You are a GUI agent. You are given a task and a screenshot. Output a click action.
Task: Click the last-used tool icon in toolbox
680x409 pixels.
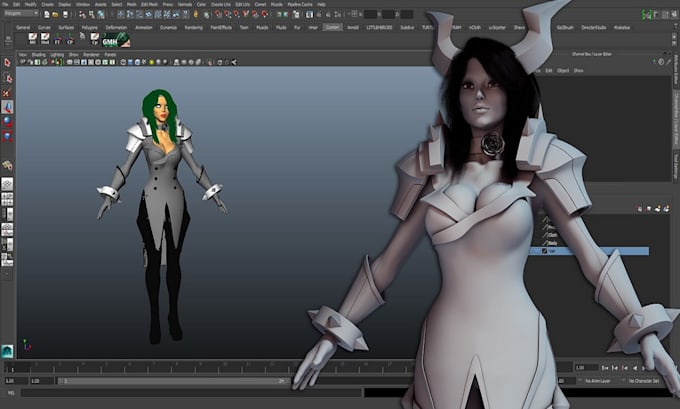pyautogui.click(x=7, y=165)
